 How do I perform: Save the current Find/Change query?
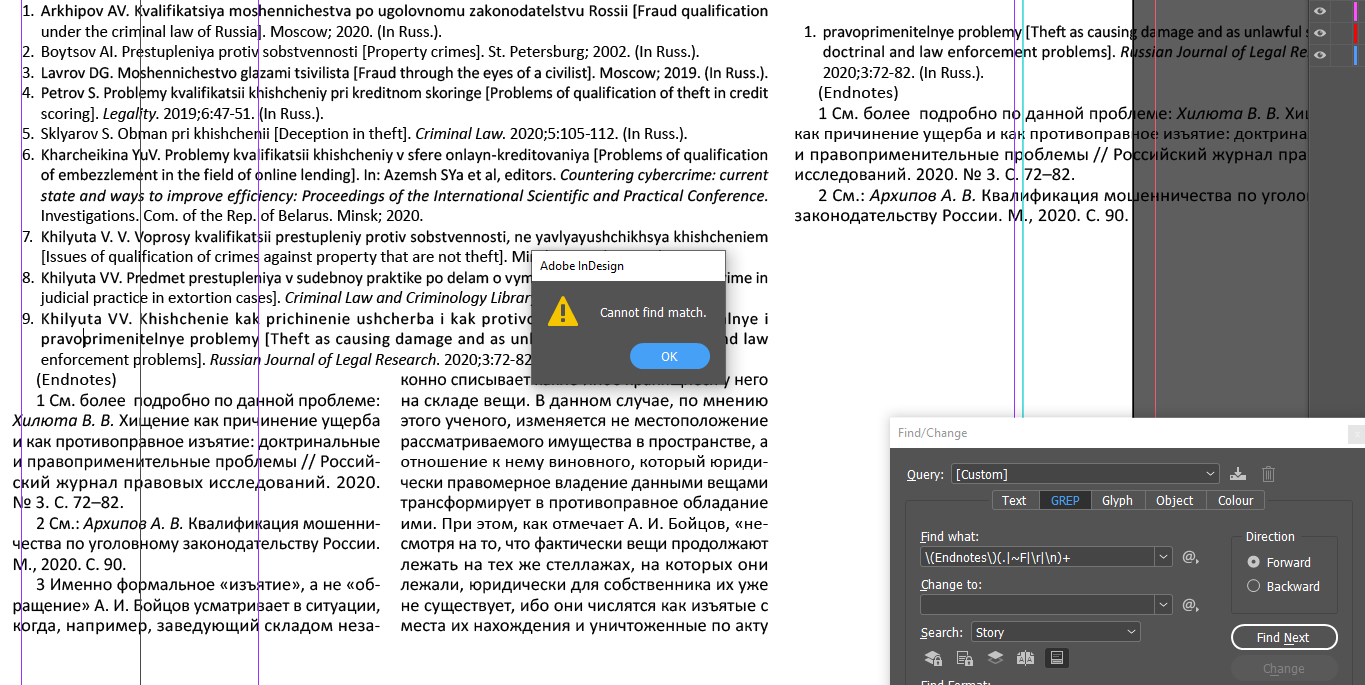click(1238, 474)
